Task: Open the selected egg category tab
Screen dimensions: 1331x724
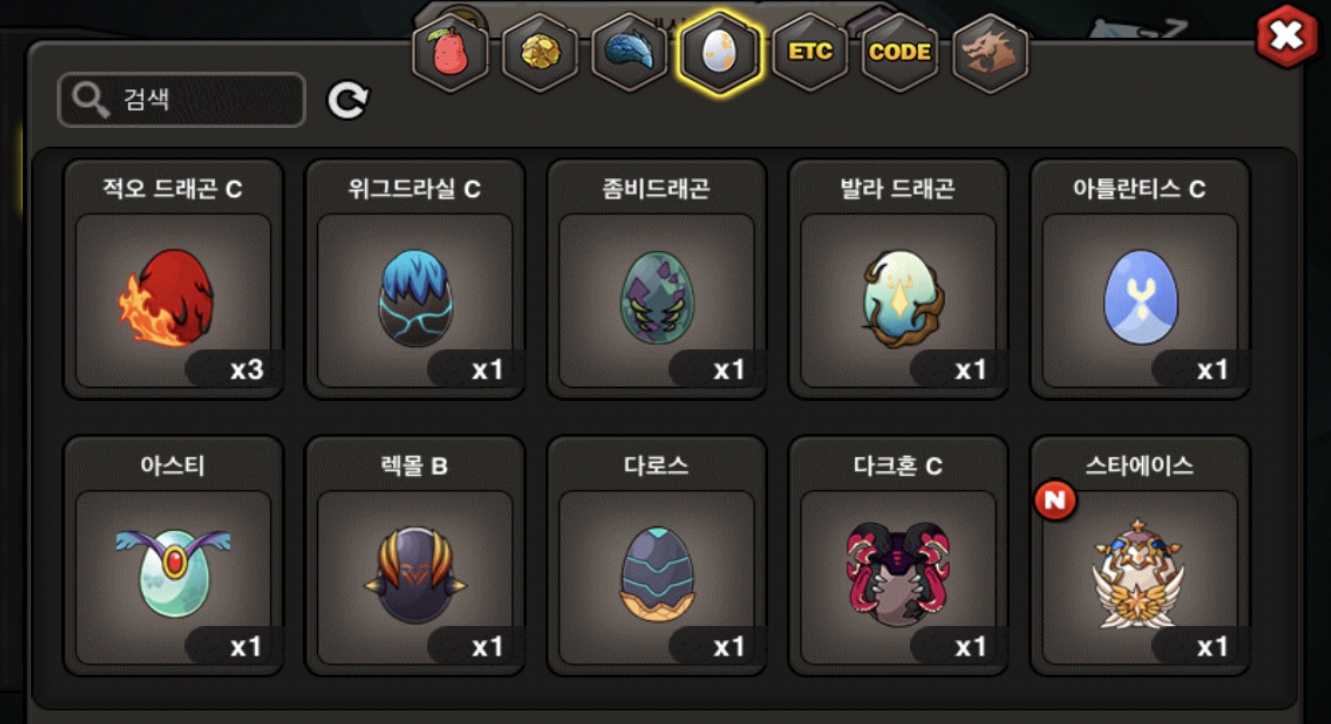Action: click(720, 52)
